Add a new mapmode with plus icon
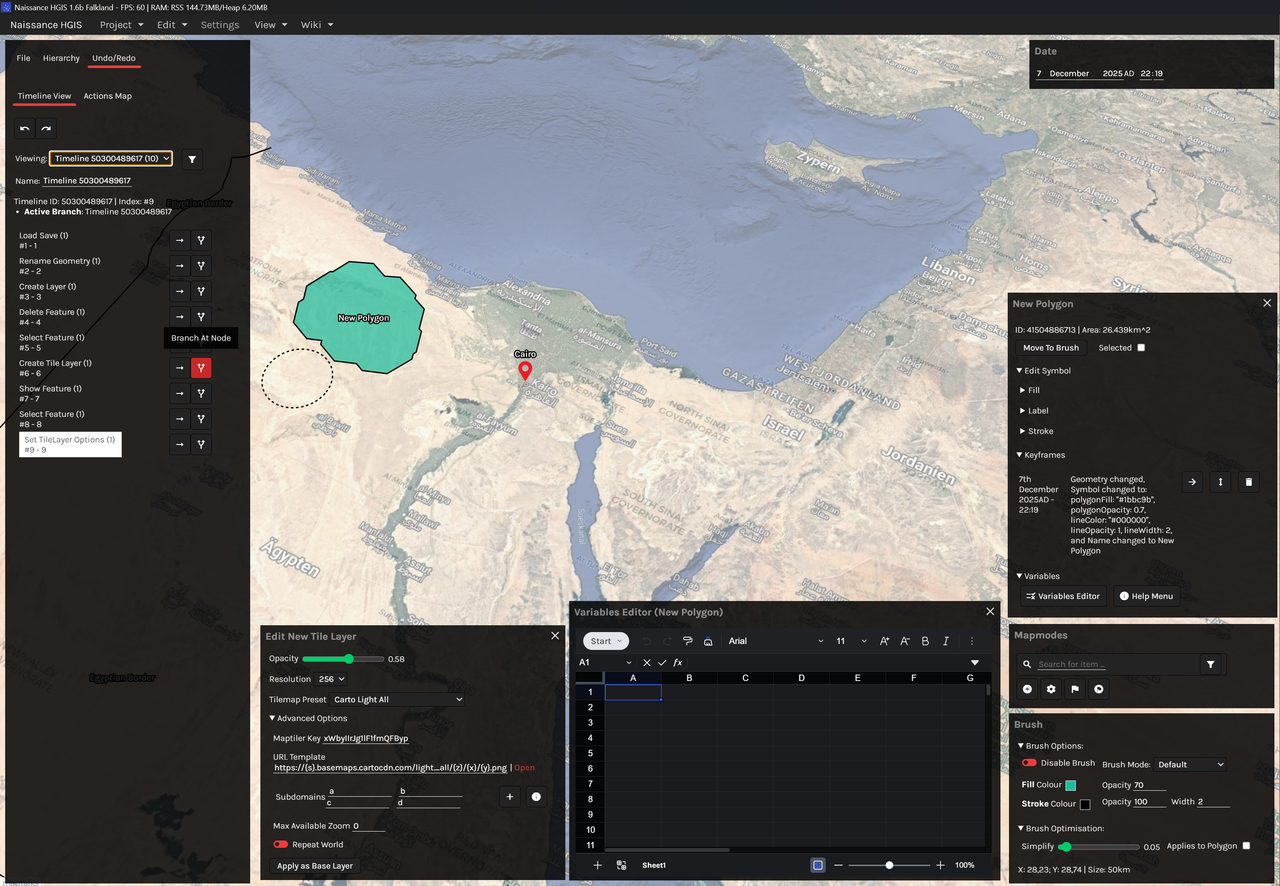The height and width of the screenshot is (886, 1280). (x=1027, y=689)
